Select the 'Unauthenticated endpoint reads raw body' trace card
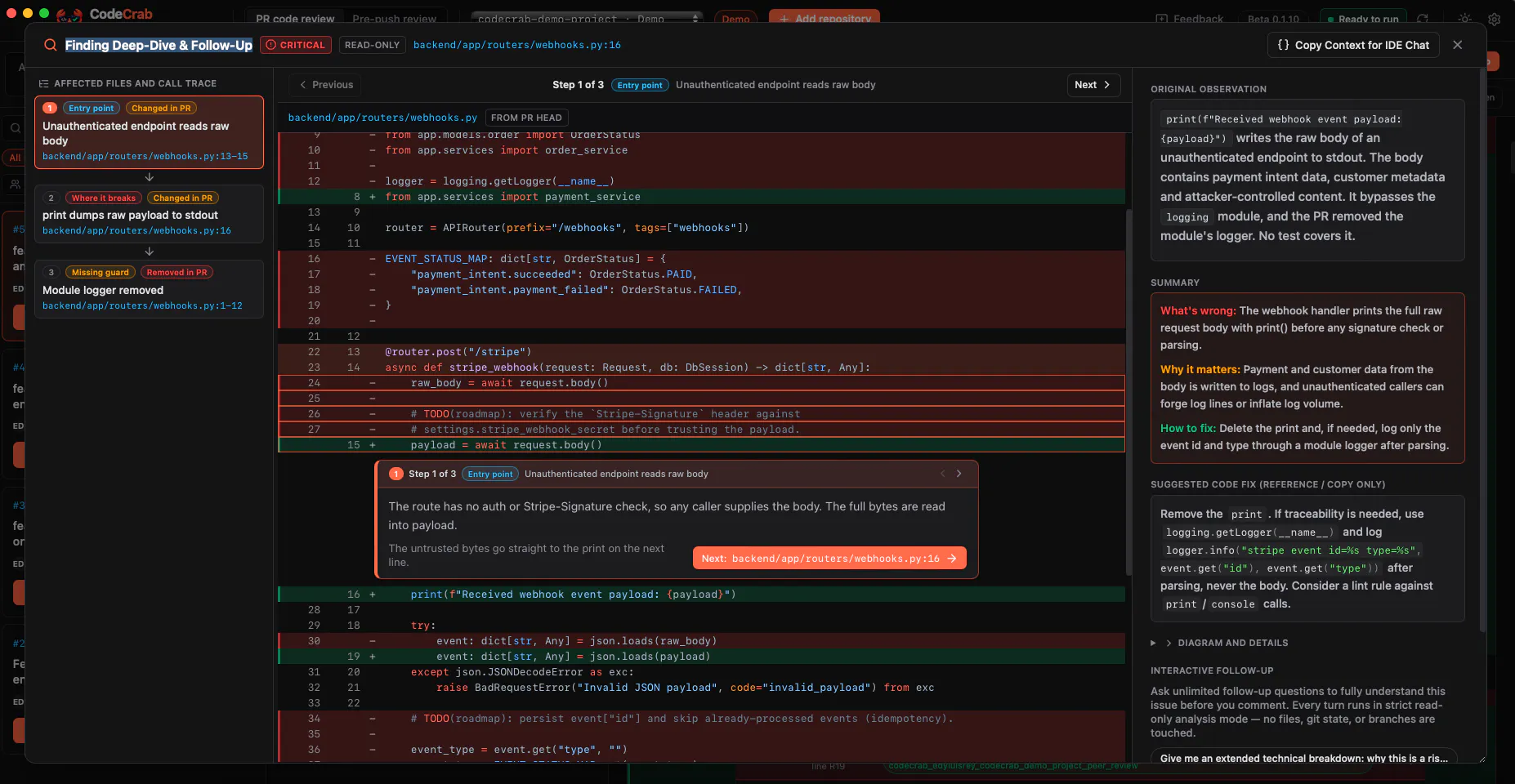The image size is (1515, 784). click(x=149, y=132)
